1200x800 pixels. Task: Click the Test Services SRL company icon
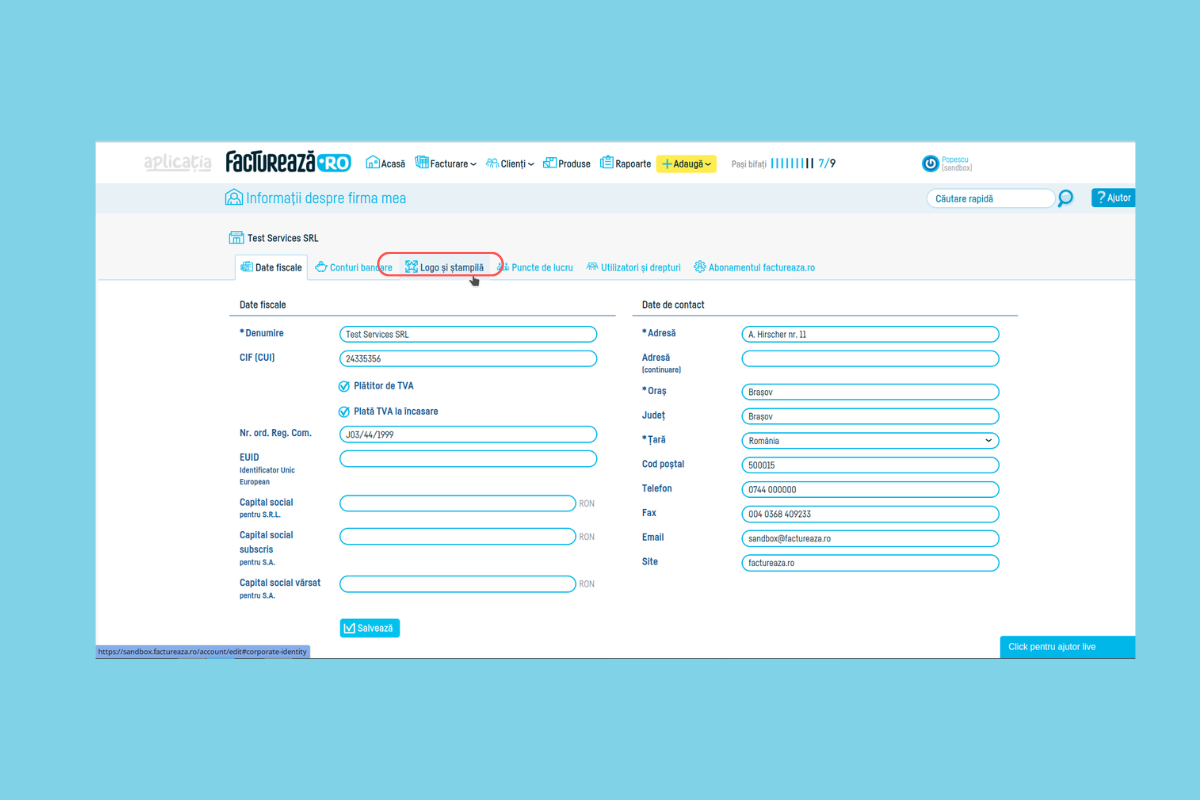pyautogui.click(x=236, y=238)
